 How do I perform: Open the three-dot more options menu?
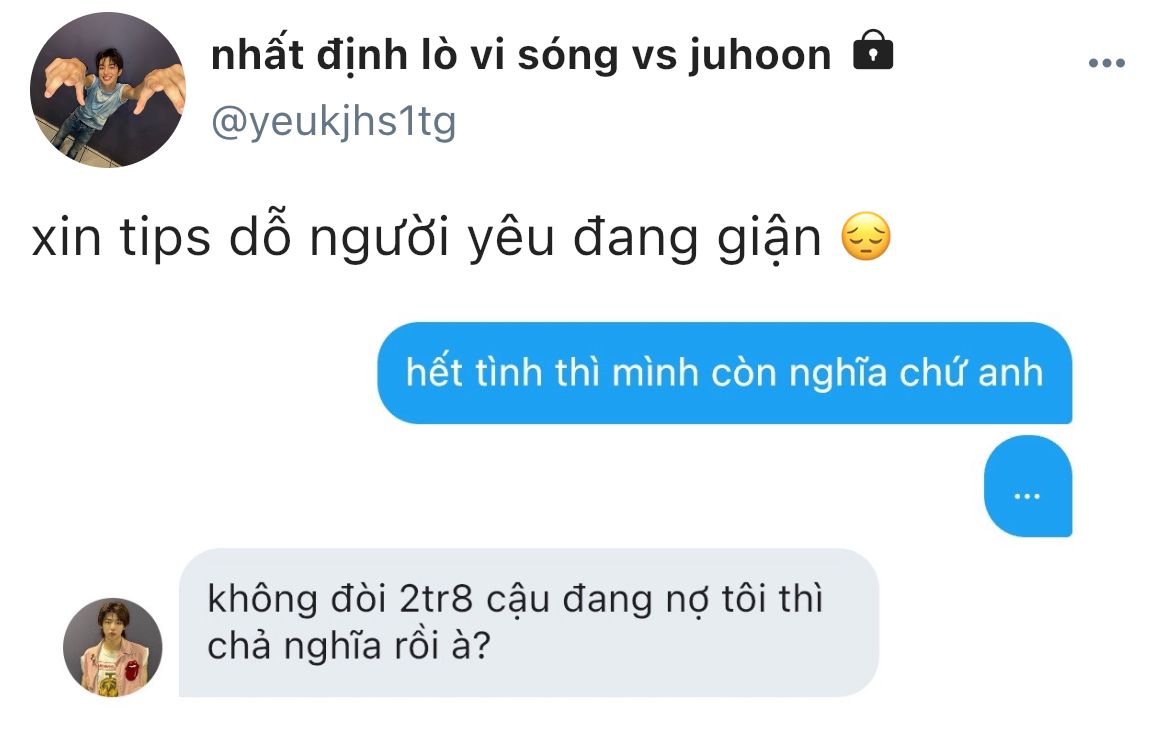tap(1107, 63)
